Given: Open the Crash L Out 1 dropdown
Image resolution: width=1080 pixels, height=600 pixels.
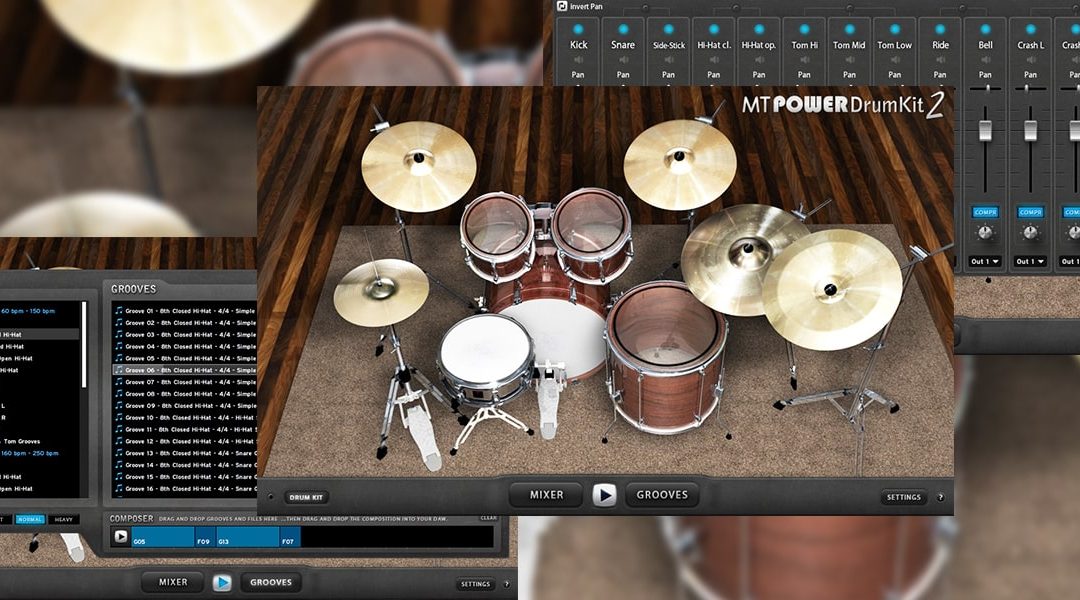Looking at the screenshot, I should point(1030,261).
